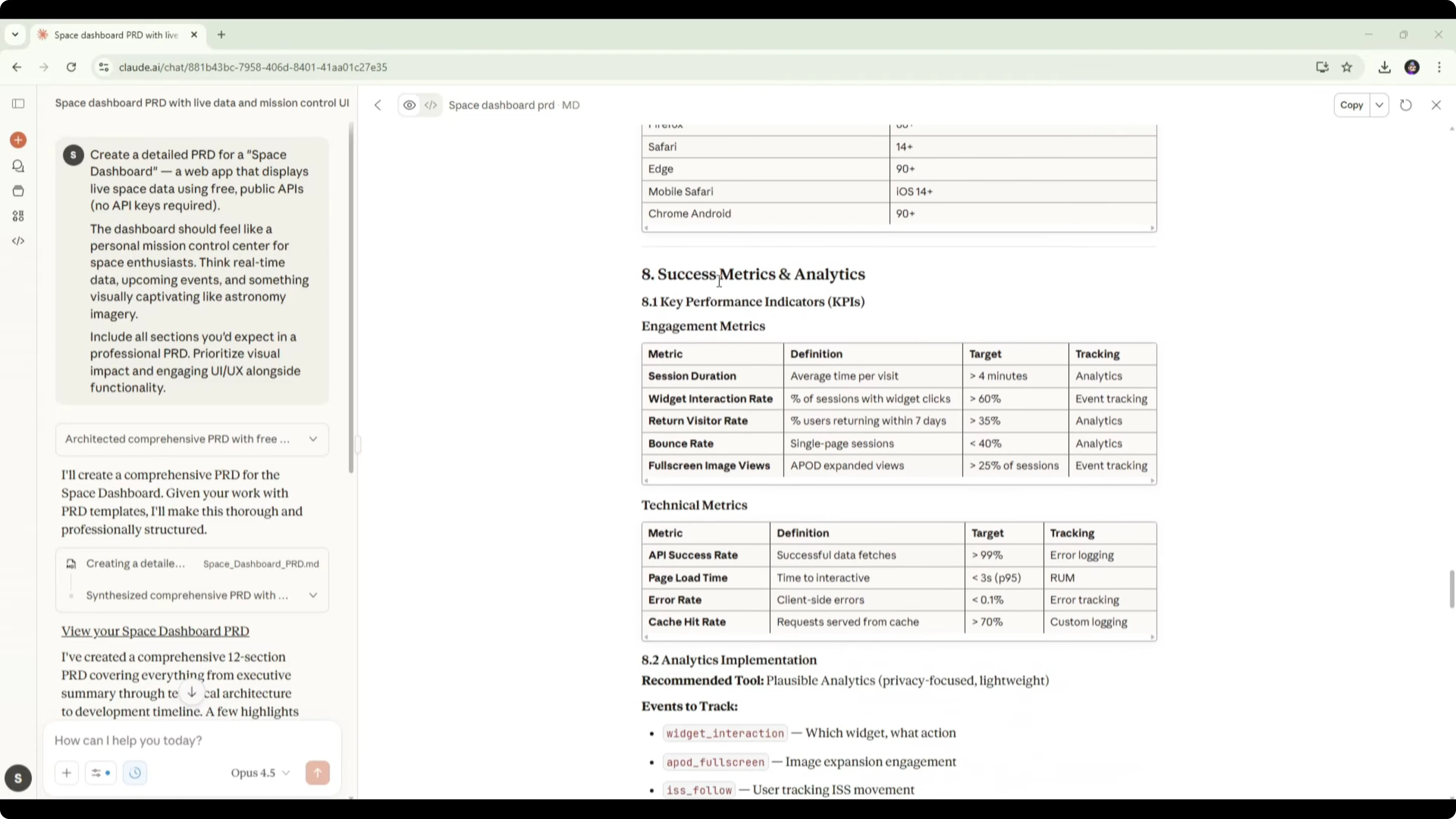Switch to code view toggle
This screenshot has width=1456, height=819.
[431, 105]
